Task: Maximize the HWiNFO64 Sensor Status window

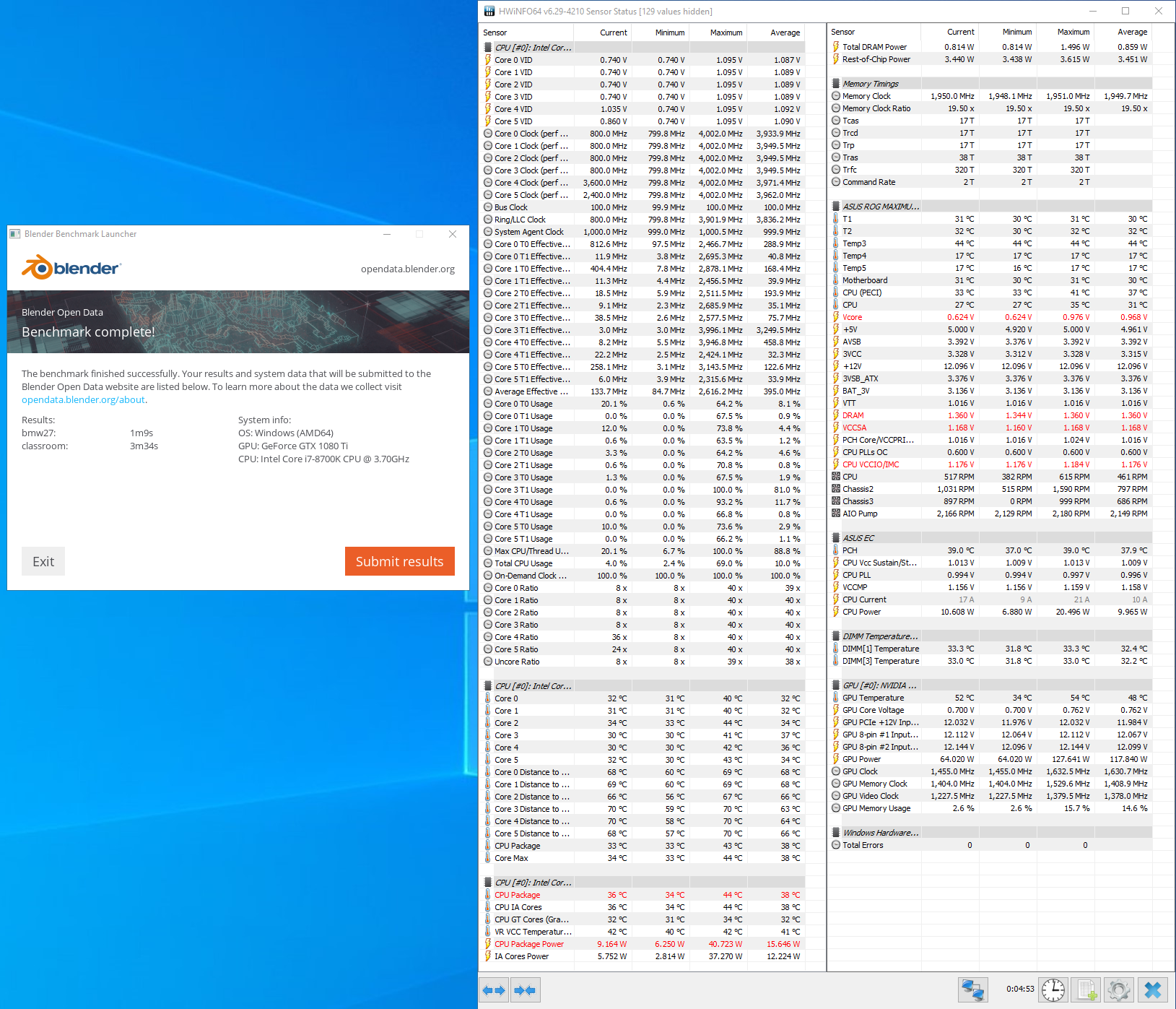Action: point(1125,11)
